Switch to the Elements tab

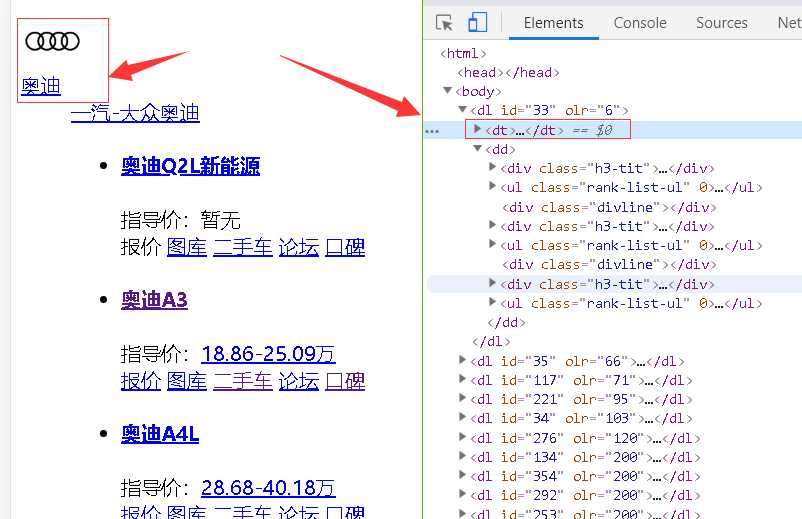553,23
